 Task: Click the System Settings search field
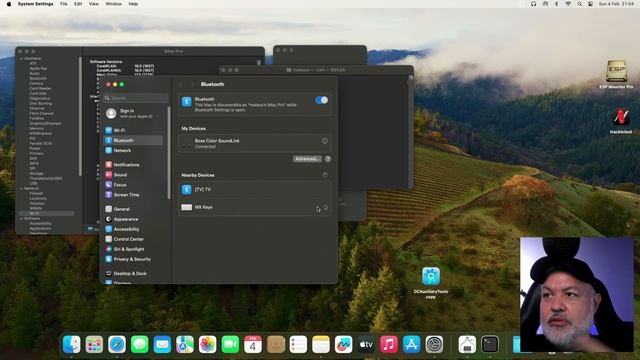tap(135, 98)
